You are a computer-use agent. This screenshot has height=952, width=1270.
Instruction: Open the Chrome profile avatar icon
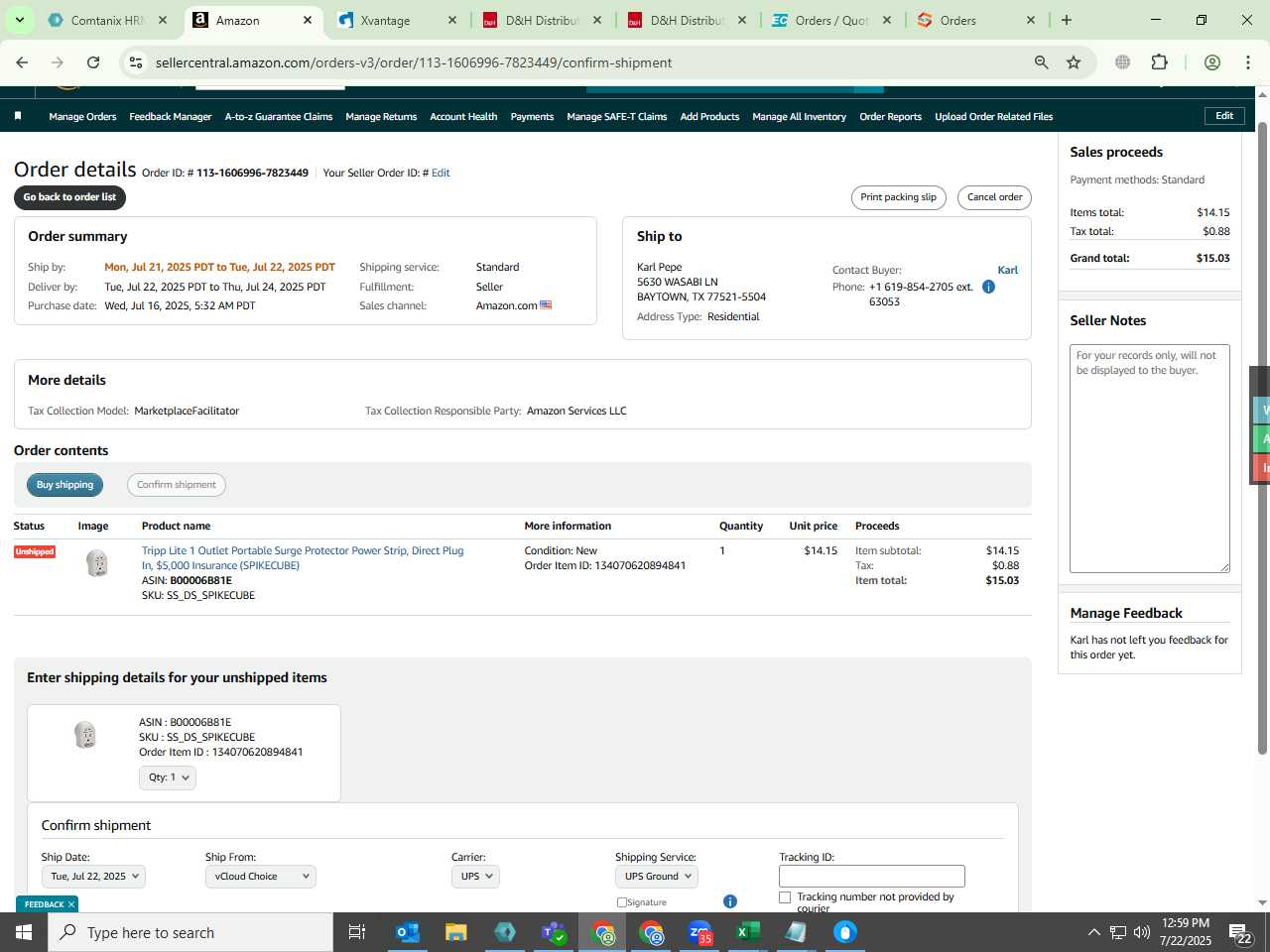(1211, 62)
